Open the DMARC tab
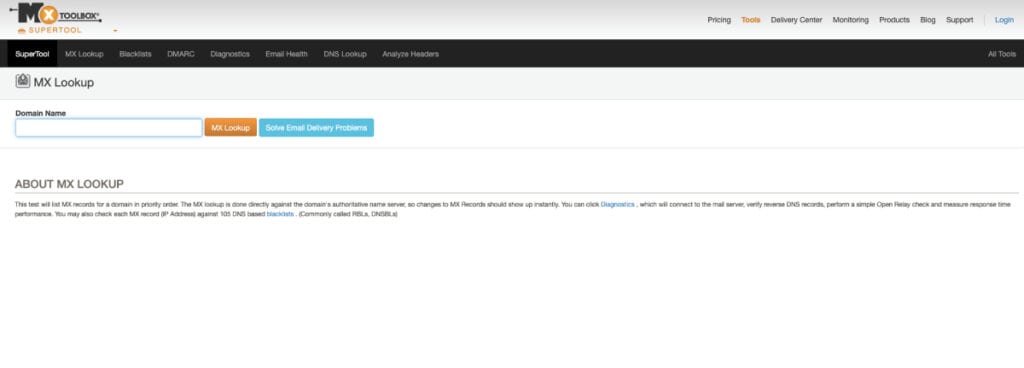This screenshot has height=368, width=1024. (x=181, y=54)
